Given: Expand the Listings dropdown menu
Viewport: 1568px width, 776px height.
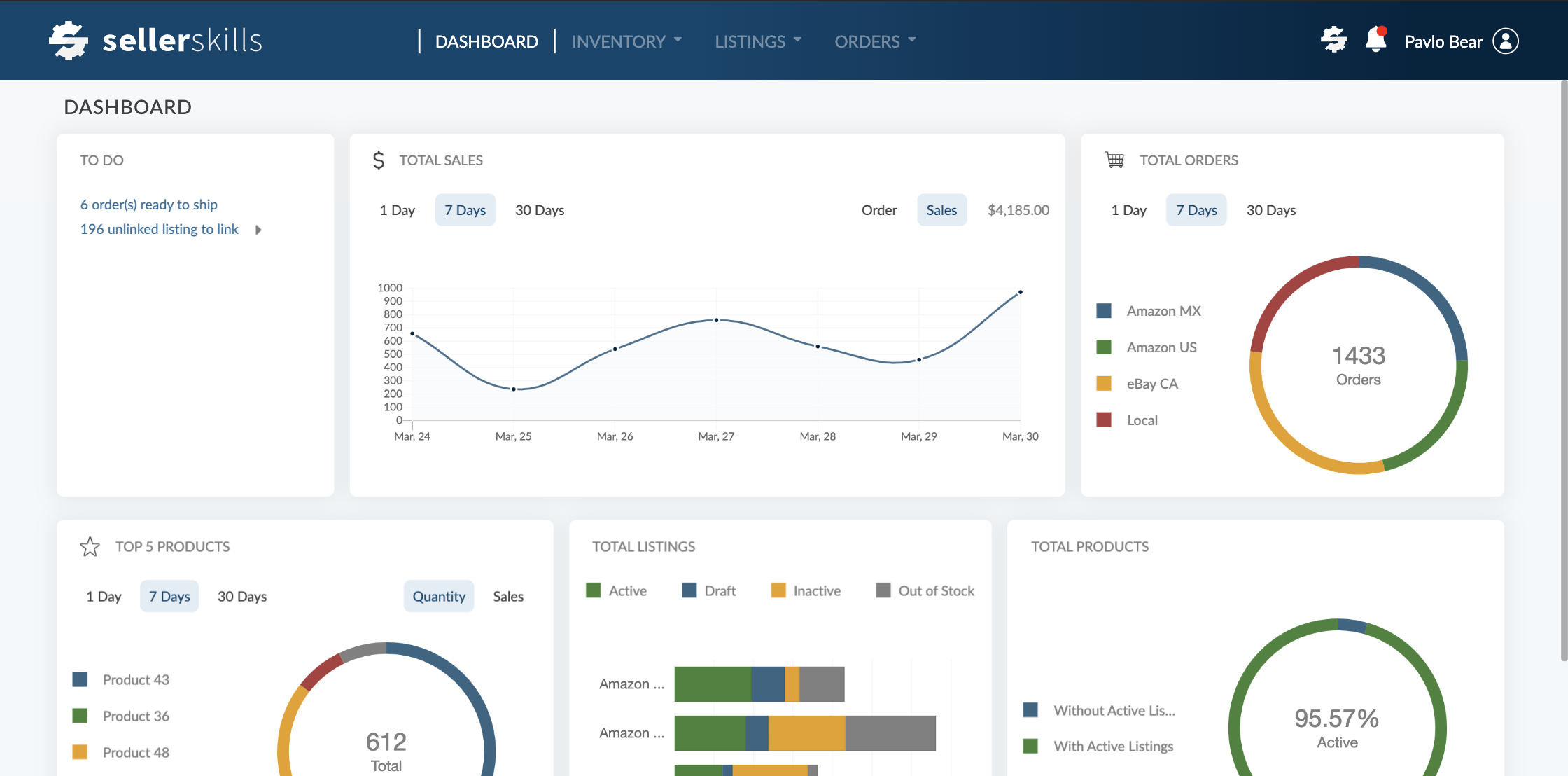Looking at the screenshot, I should [x=758, y=41].
